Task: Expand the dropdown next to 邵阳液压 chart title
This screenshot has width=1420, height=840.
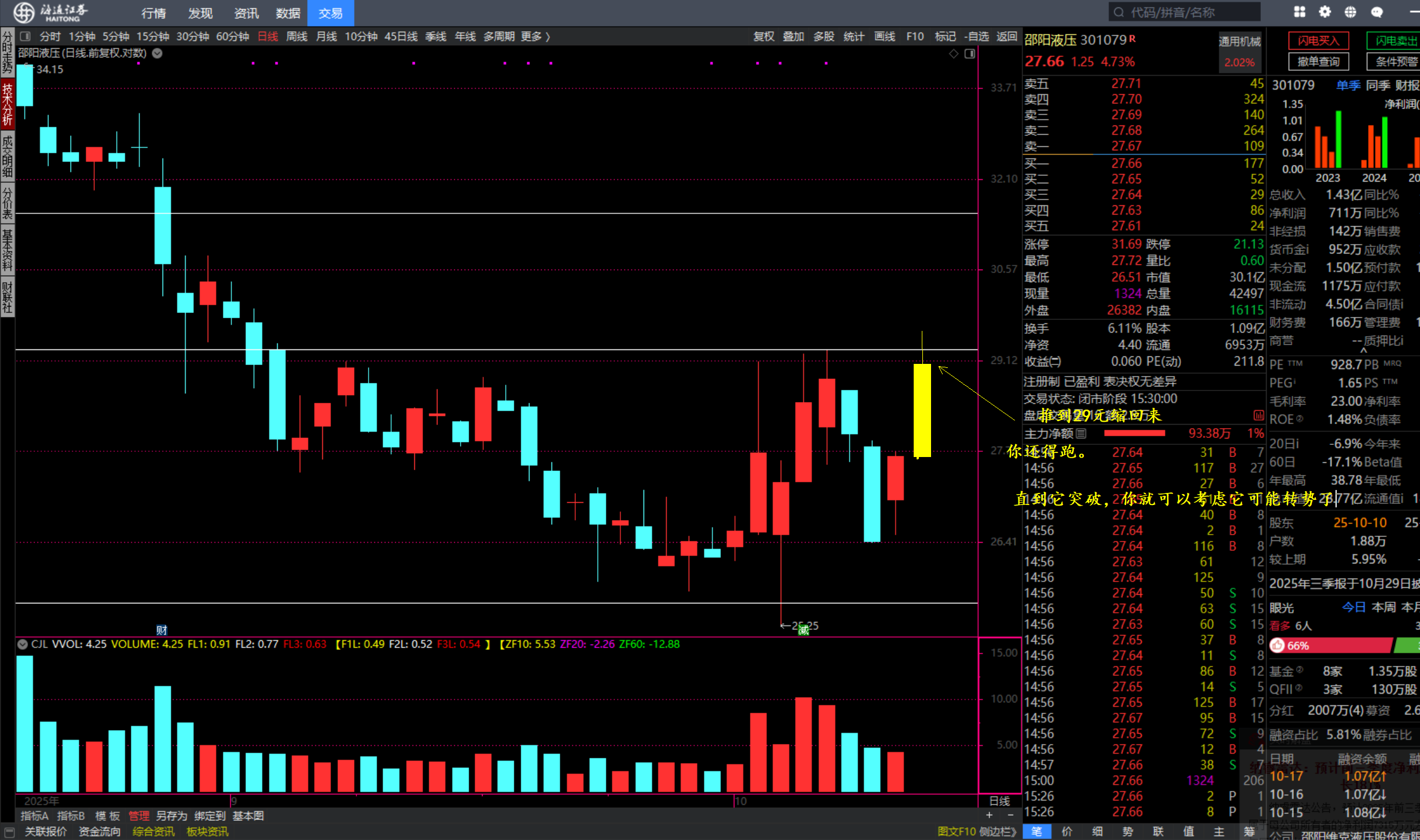Action: click(x=157, y=53)
